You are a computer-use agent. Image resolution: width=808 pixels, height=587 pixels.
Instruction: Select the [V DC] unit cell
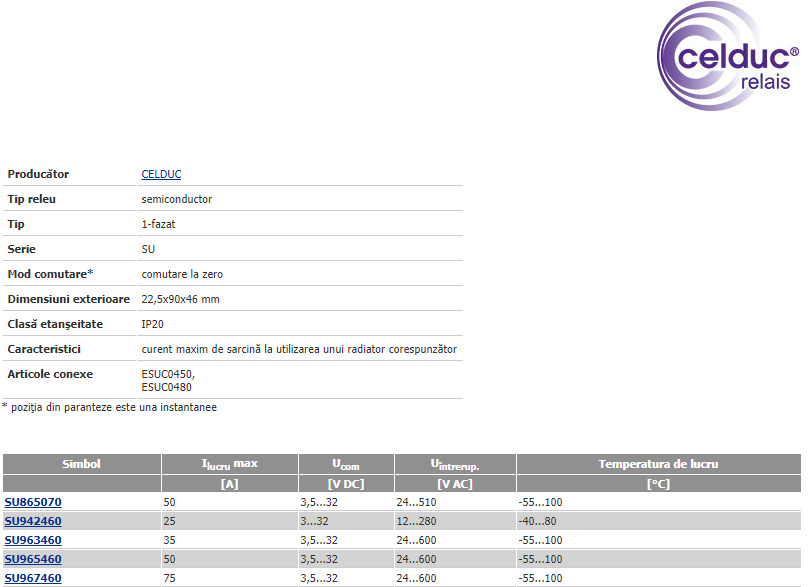(x=346, y=484)
